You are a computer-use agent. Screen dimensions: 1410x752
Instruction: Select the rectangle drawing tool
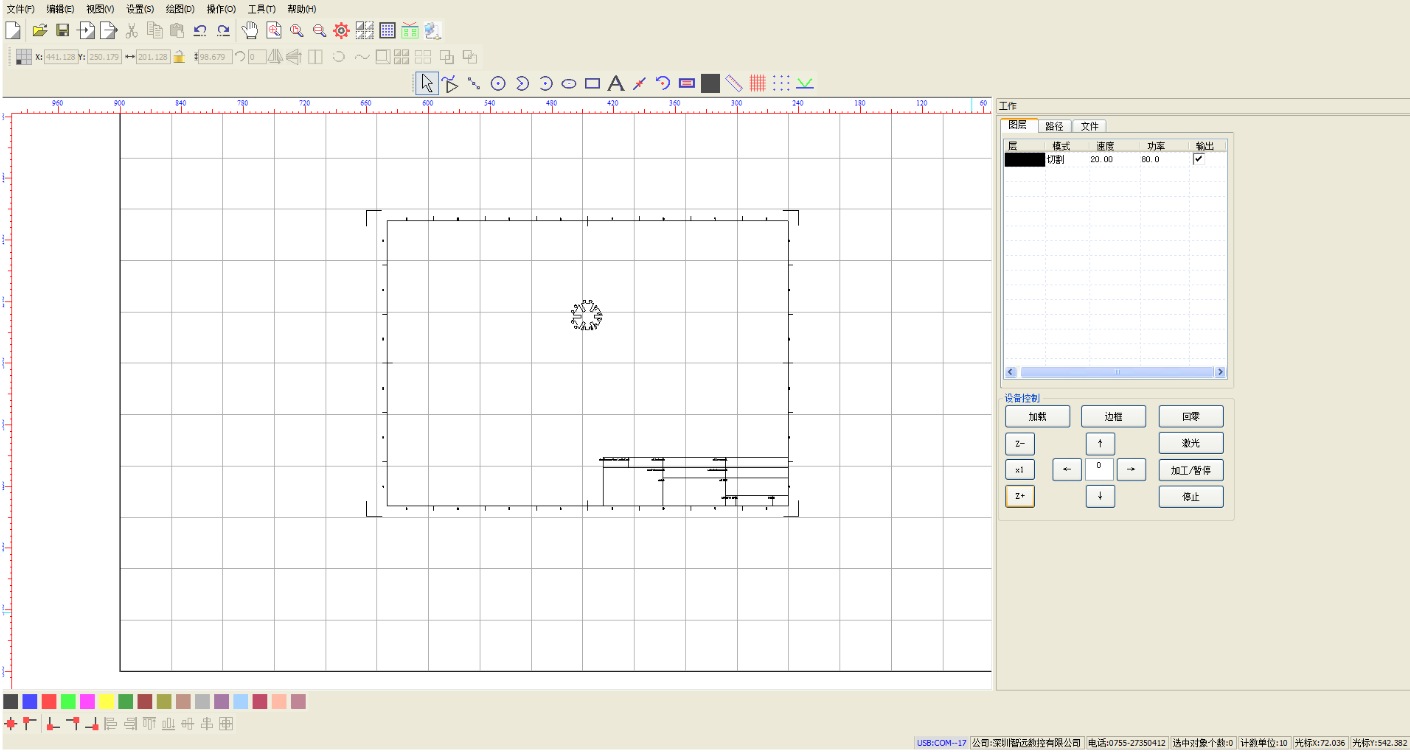[592, 83]
